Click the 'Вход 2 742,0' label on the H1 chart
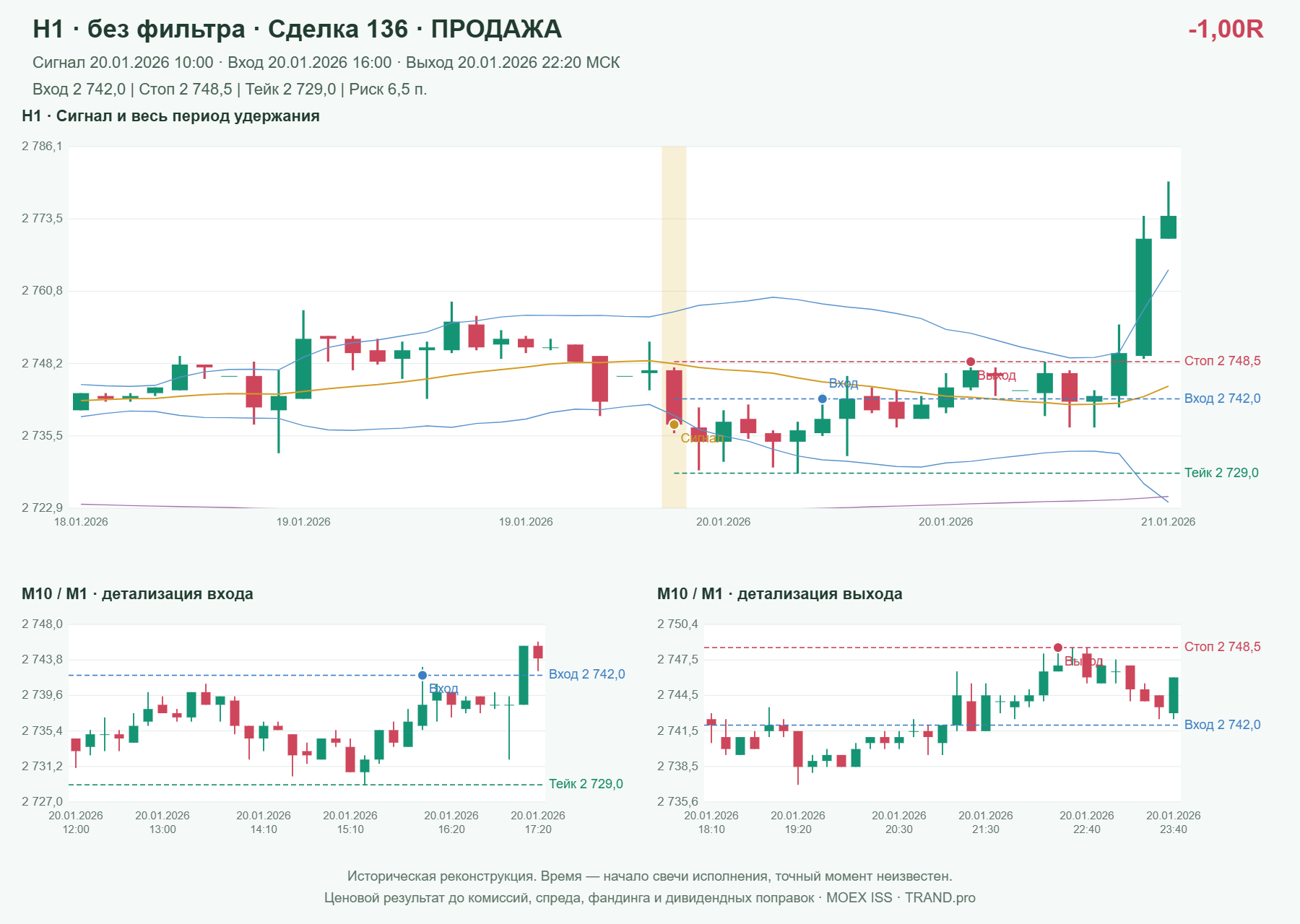 pyautogui.click(x=1223, y=398)
